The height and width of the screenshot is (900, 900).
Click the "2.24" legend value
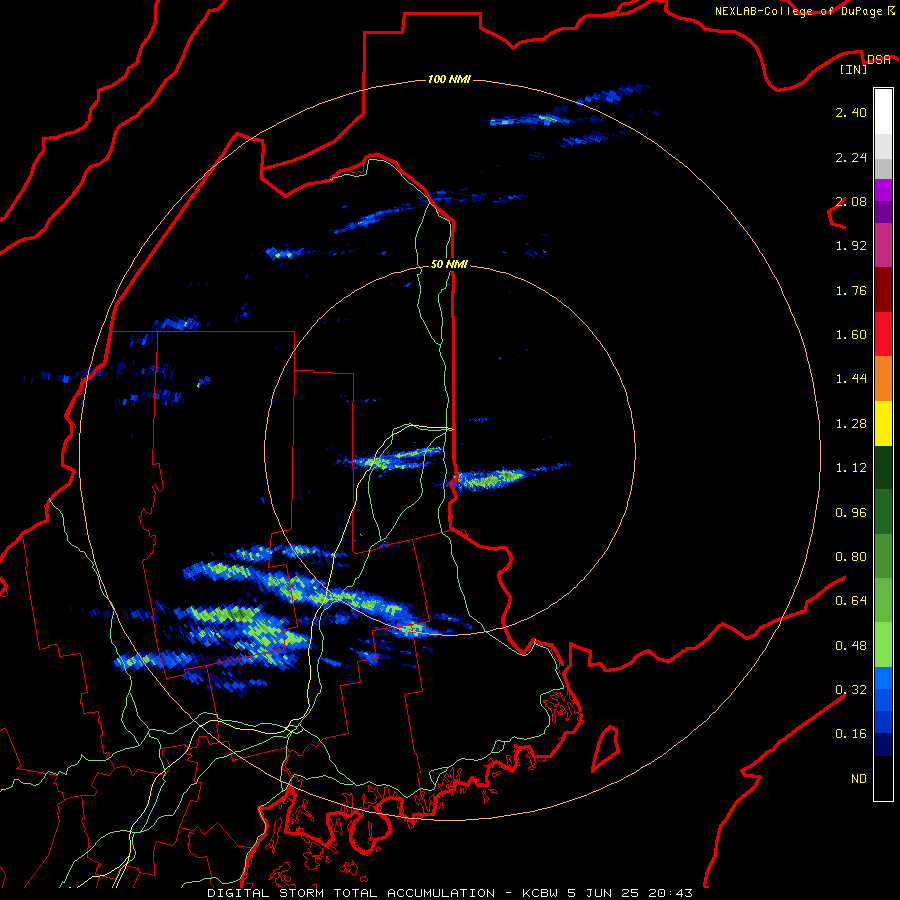coord(851,157)
